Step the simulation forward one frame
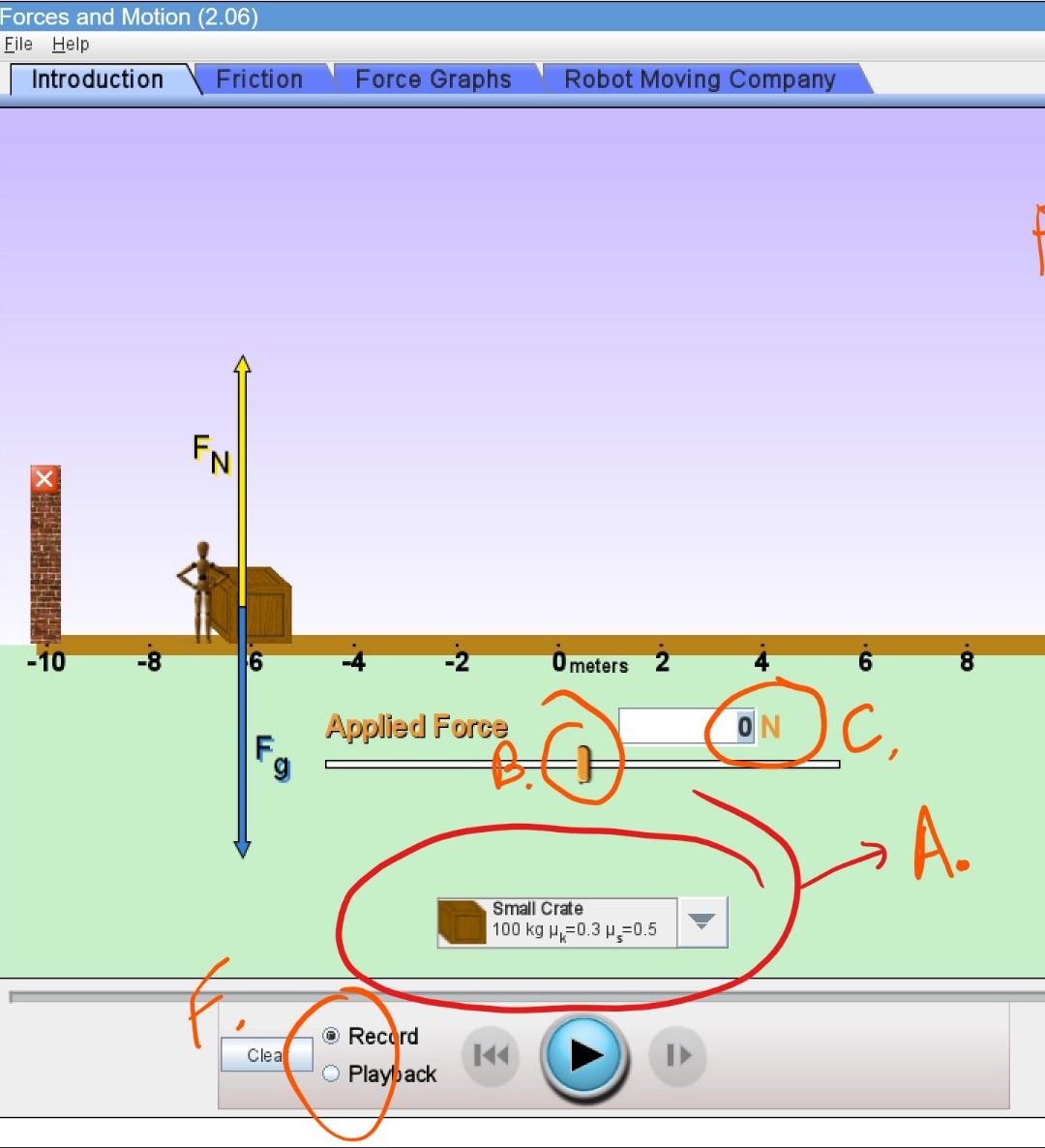 pyautogui.click(x=677, y=1056)
